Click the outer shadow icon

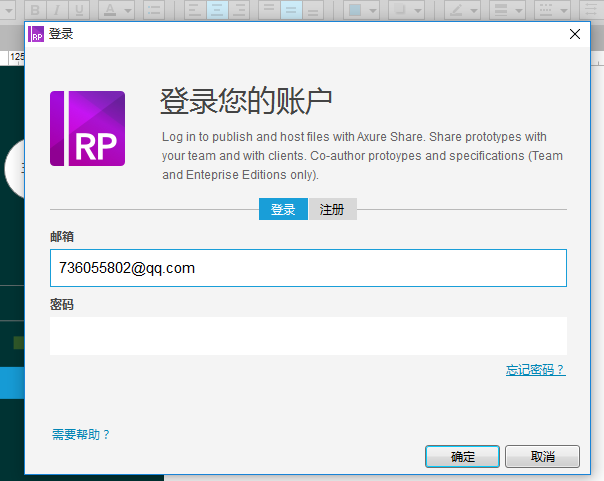[400, 10]
